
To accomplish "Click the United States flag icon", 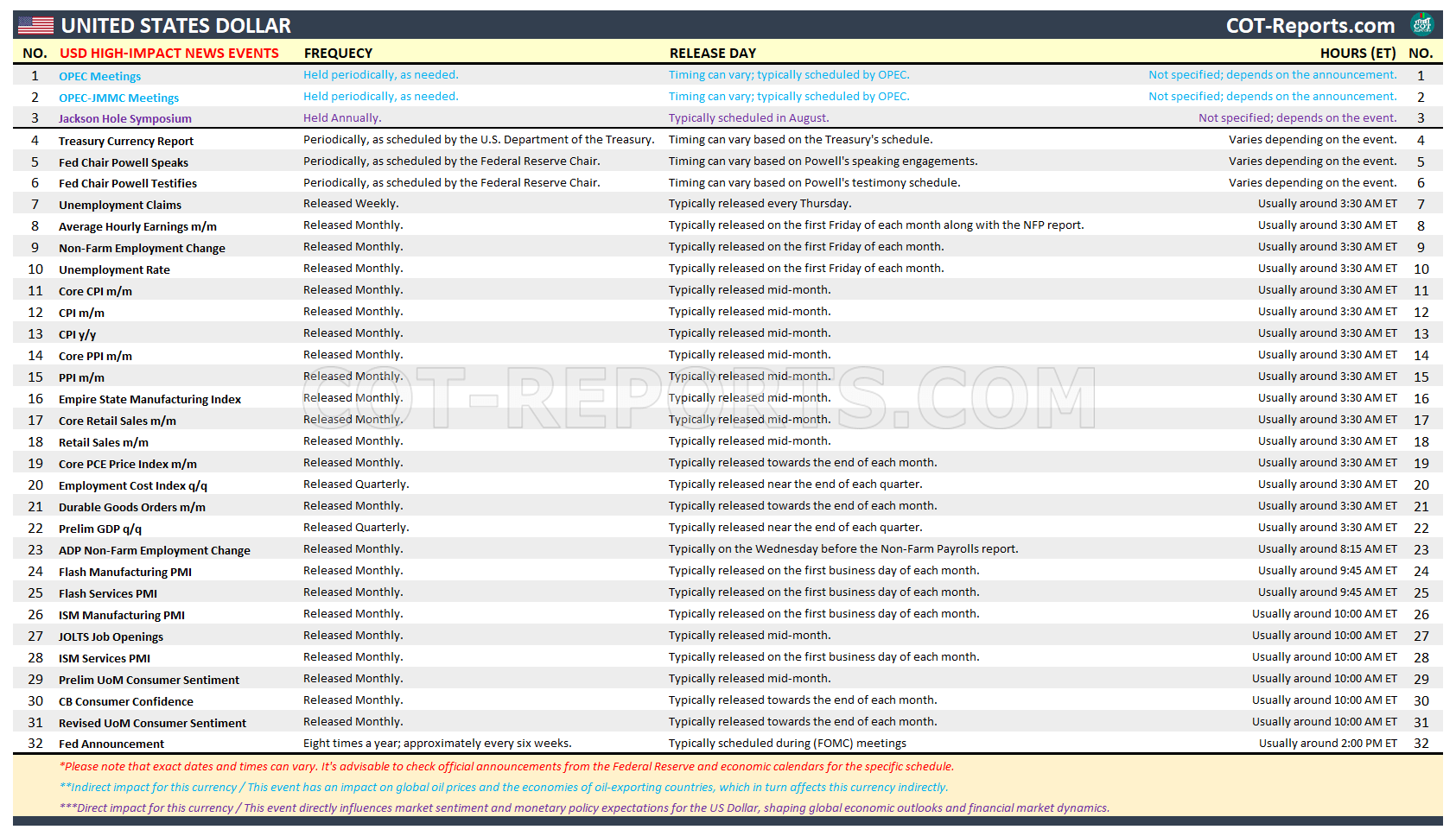I will coord(35,25).
